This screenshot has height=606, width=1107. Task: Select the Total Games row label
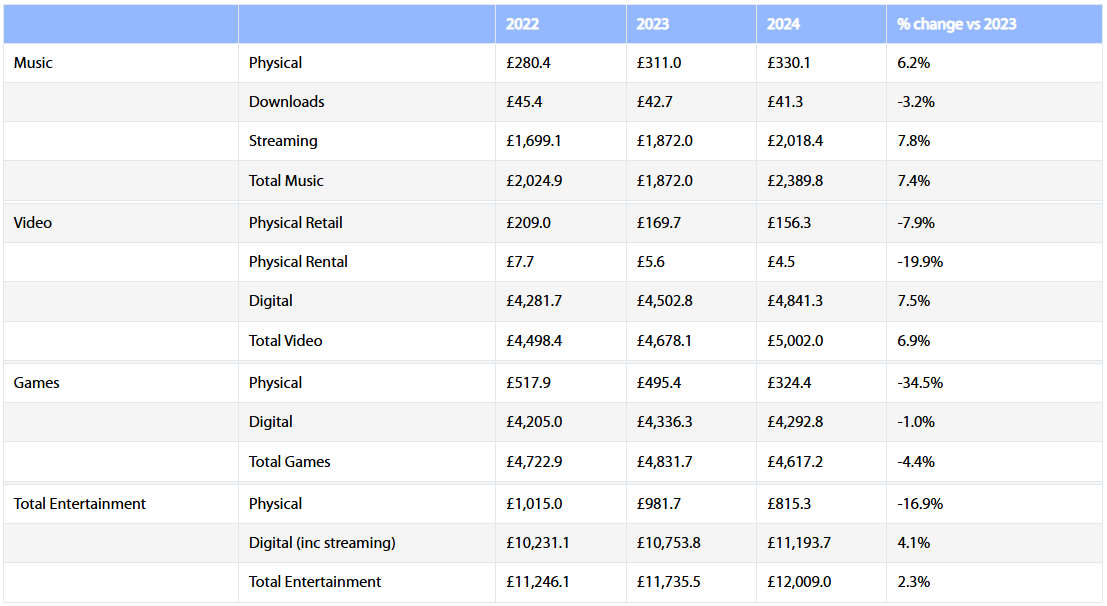point(289,462)
